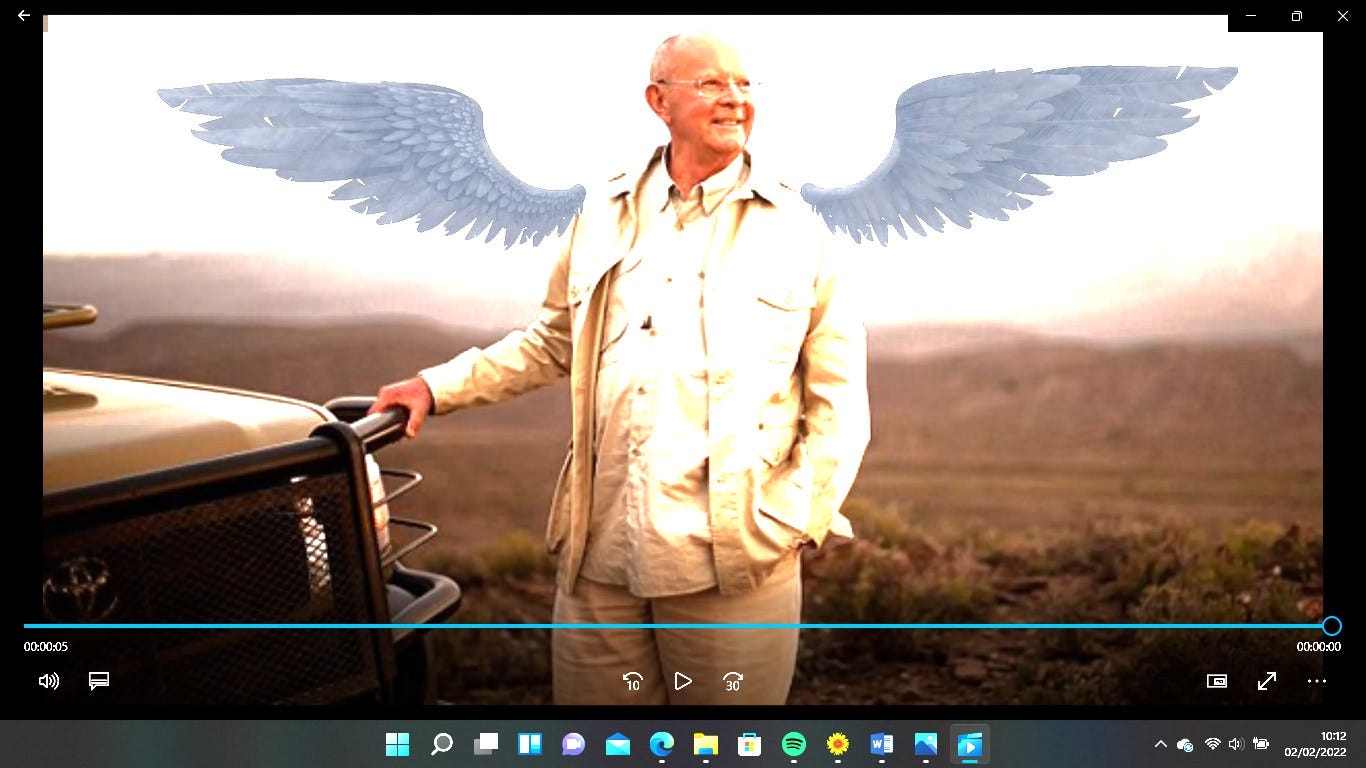The width and height of the screenshot is (1366, 768).
Task: Skip back 10 seconds
Action: [632, 681]
